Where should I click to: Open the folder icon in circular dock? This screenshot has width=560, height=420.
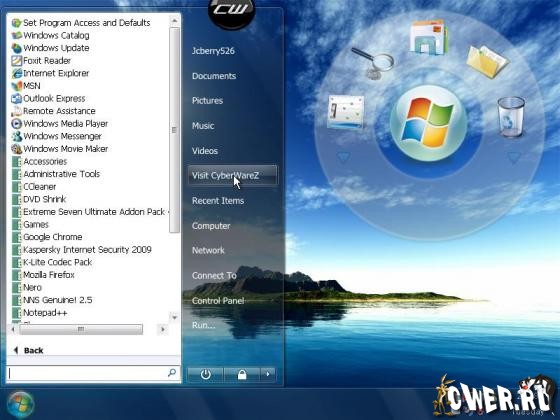coord(487,61)
